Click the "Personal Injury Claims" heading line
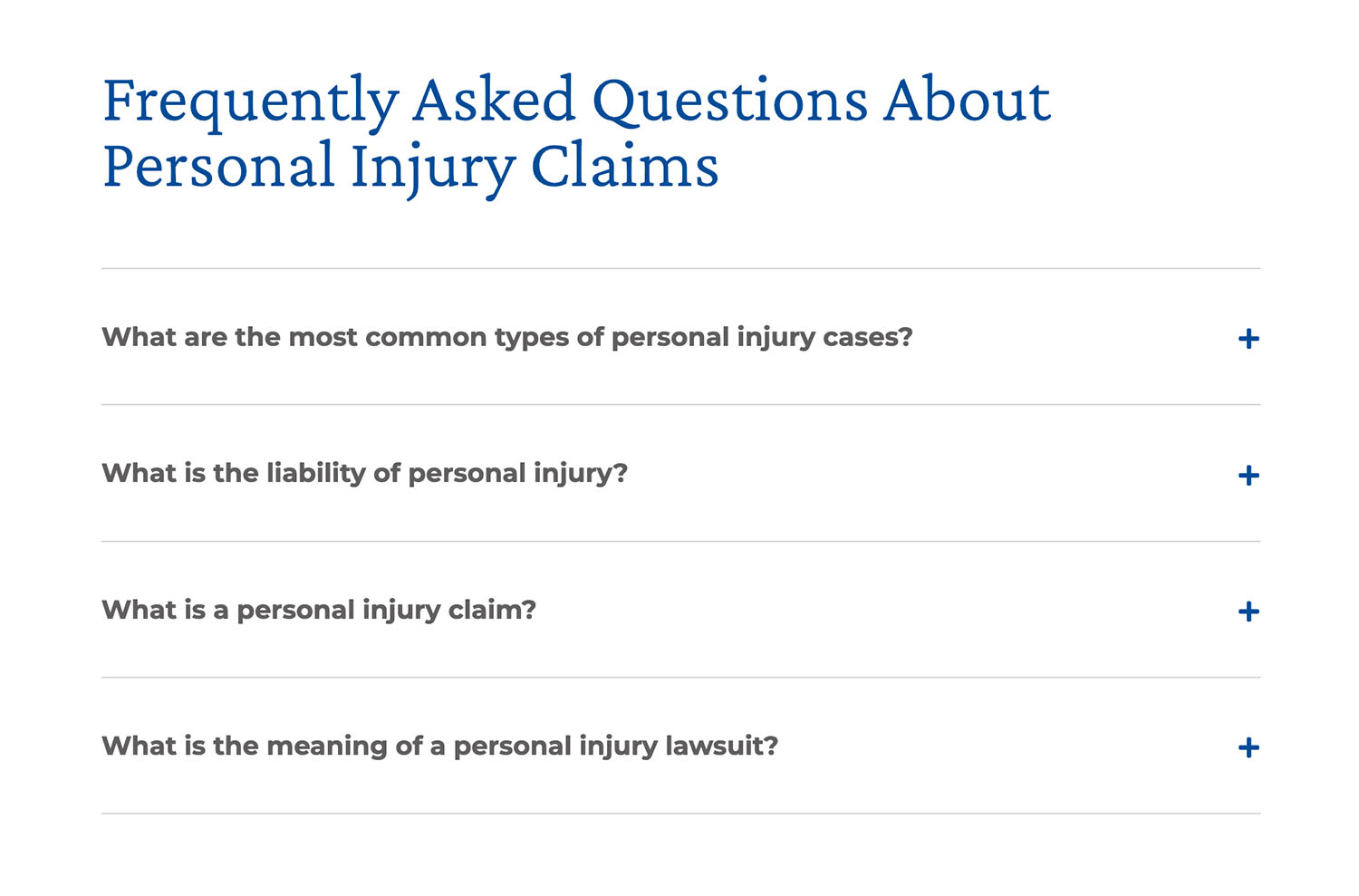This screenshot has height=896, width=1359. pyautogui.click(x=410, y=167)
